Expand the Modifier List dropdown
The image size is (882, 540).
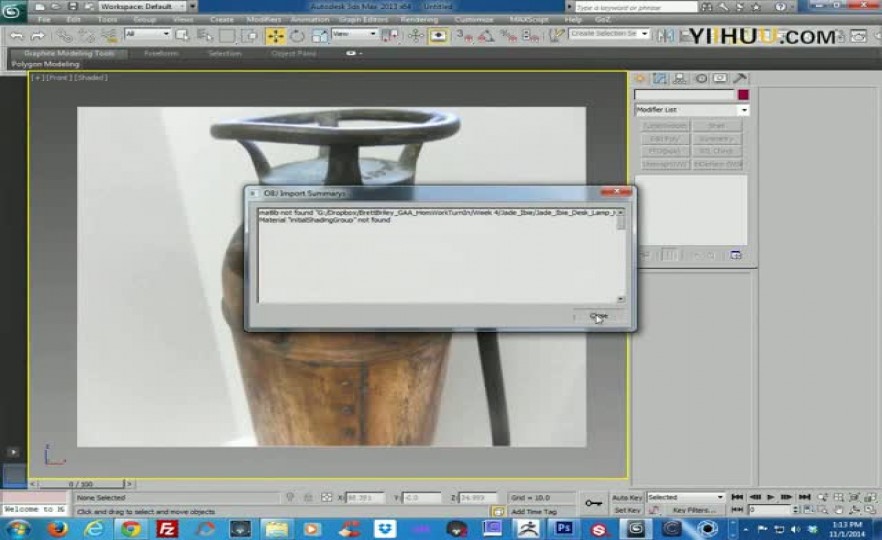tap(691, 110)
